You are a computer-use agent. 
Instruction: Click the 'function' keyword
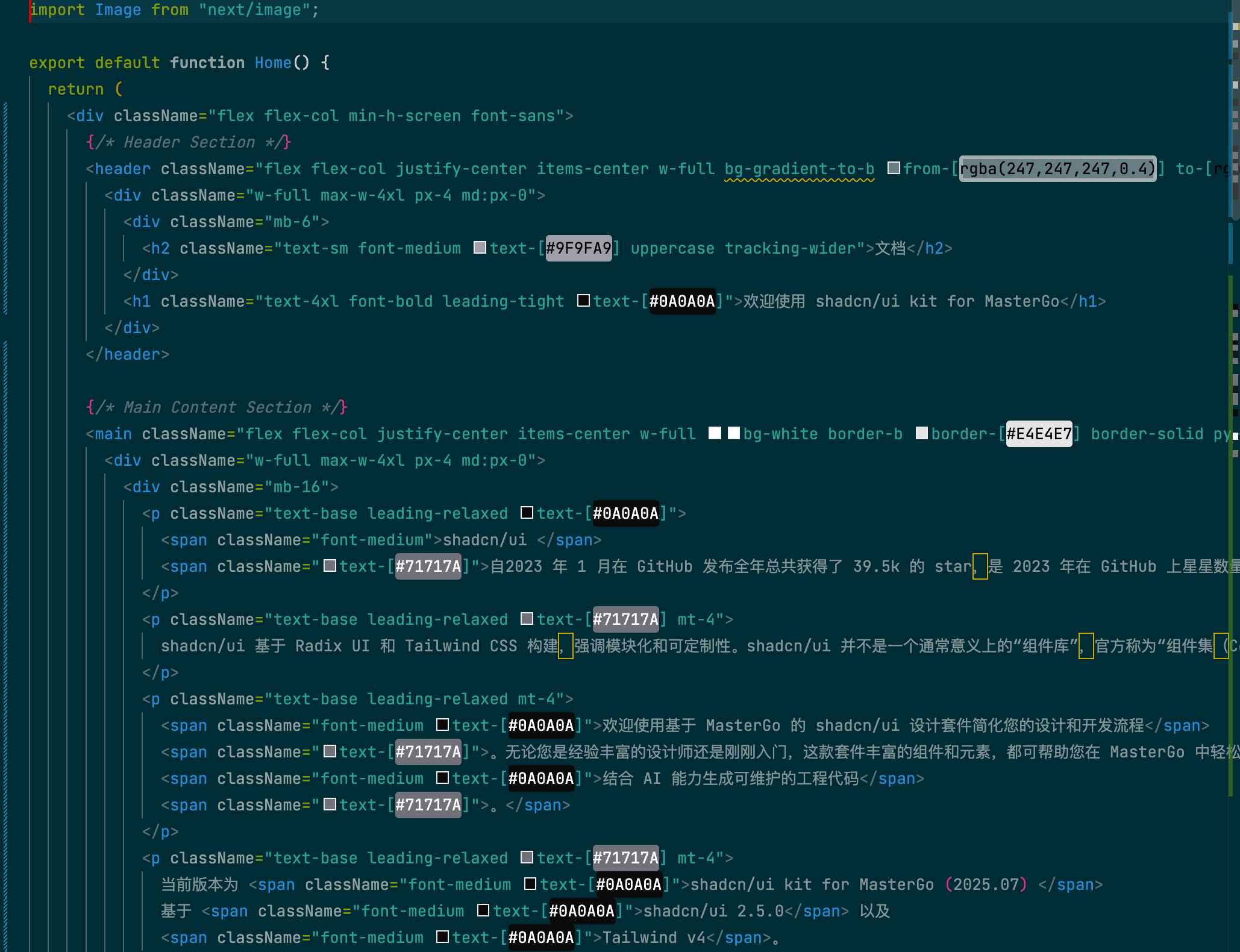(207, 63)
